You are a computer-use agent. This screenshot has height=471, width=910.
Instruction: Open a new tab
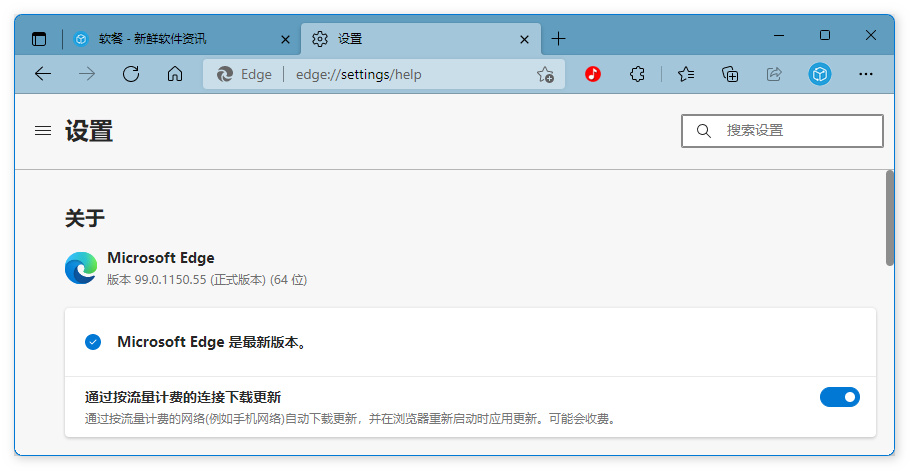pos(558,39)
